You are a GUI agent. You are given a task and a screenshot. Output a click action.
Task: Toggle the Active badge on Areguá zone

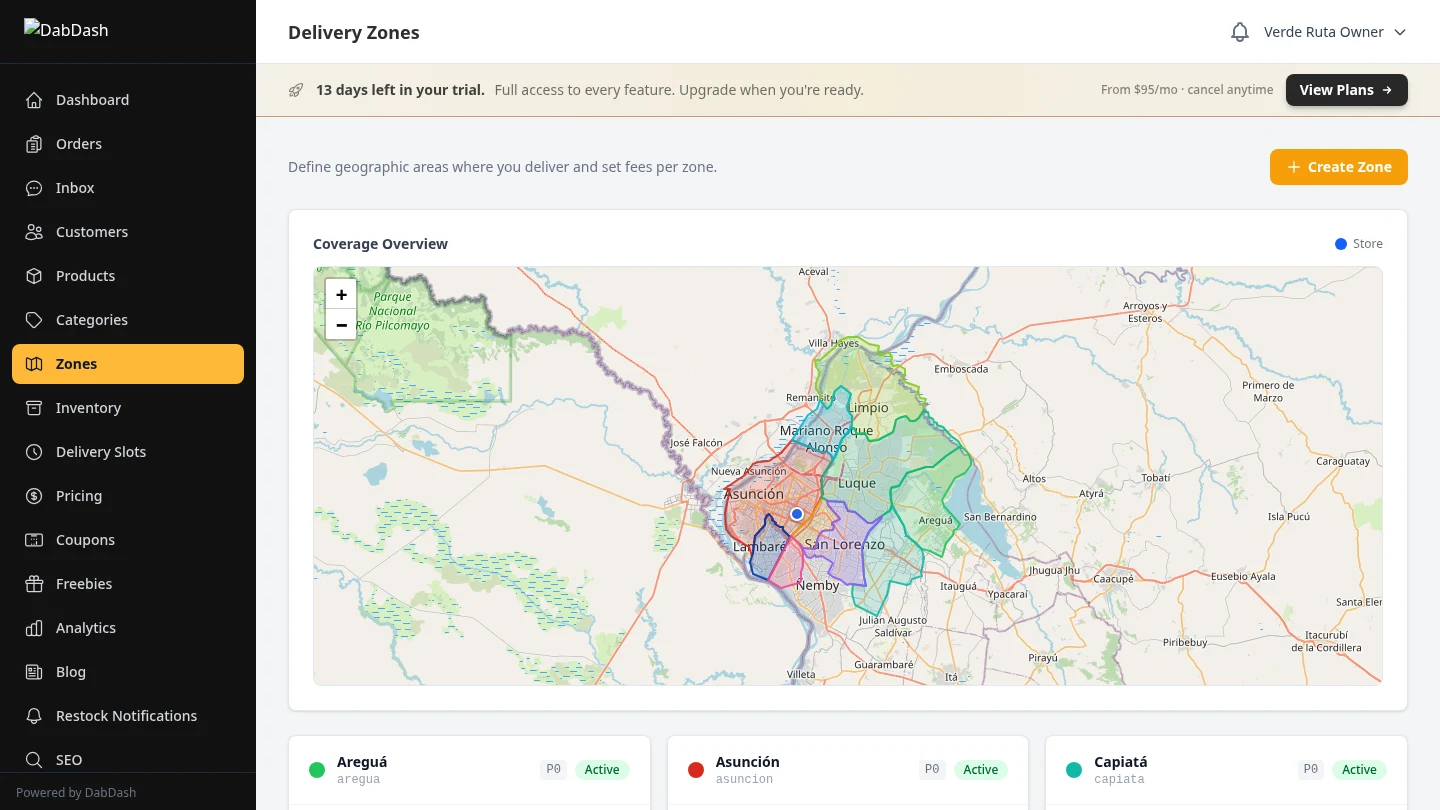point(602,769)
